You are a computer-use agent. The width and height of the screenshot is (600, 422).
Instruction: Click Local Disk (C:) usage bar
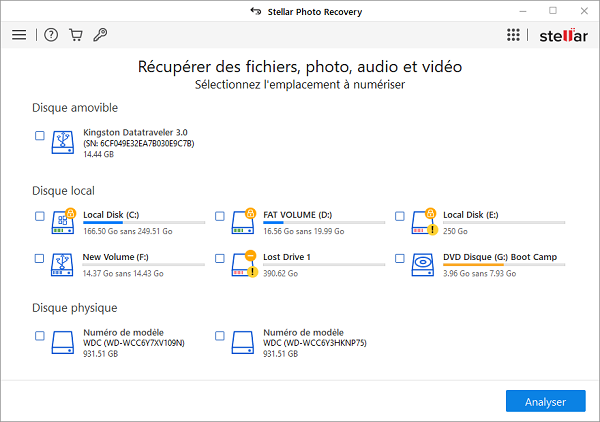click(x=144, y=222)
